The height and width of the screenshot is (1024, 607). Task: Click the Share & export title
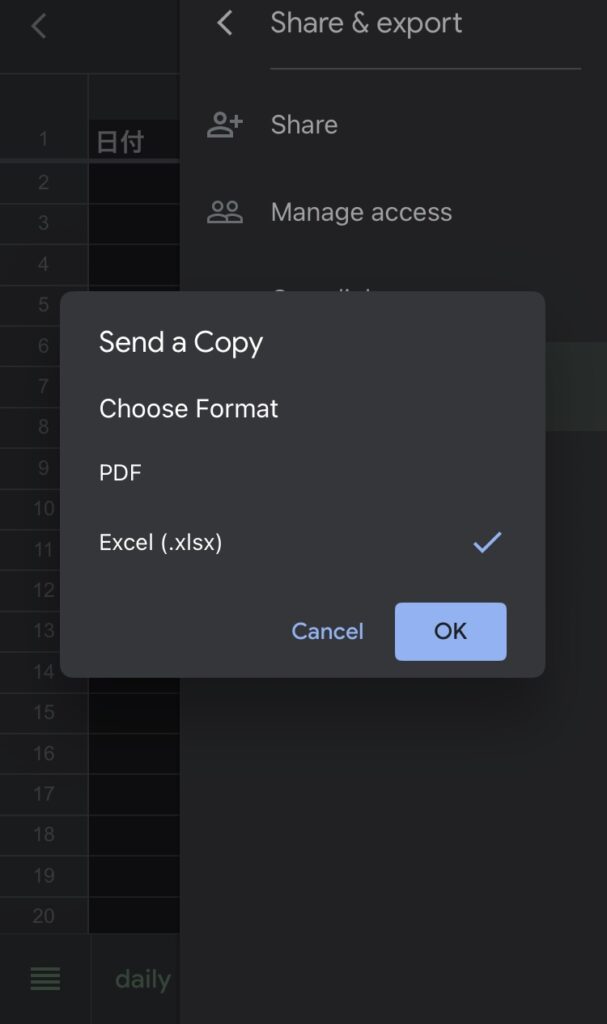pyautogui.click(x=366, y=23)
